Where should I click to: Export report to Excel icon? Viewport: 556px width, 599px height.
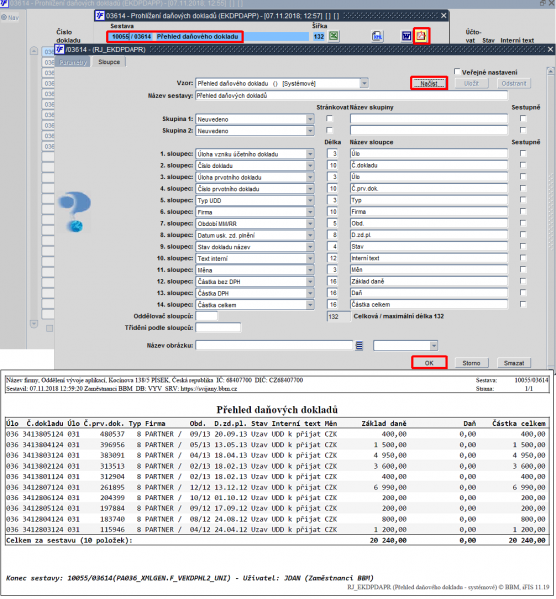coord(334,36)
